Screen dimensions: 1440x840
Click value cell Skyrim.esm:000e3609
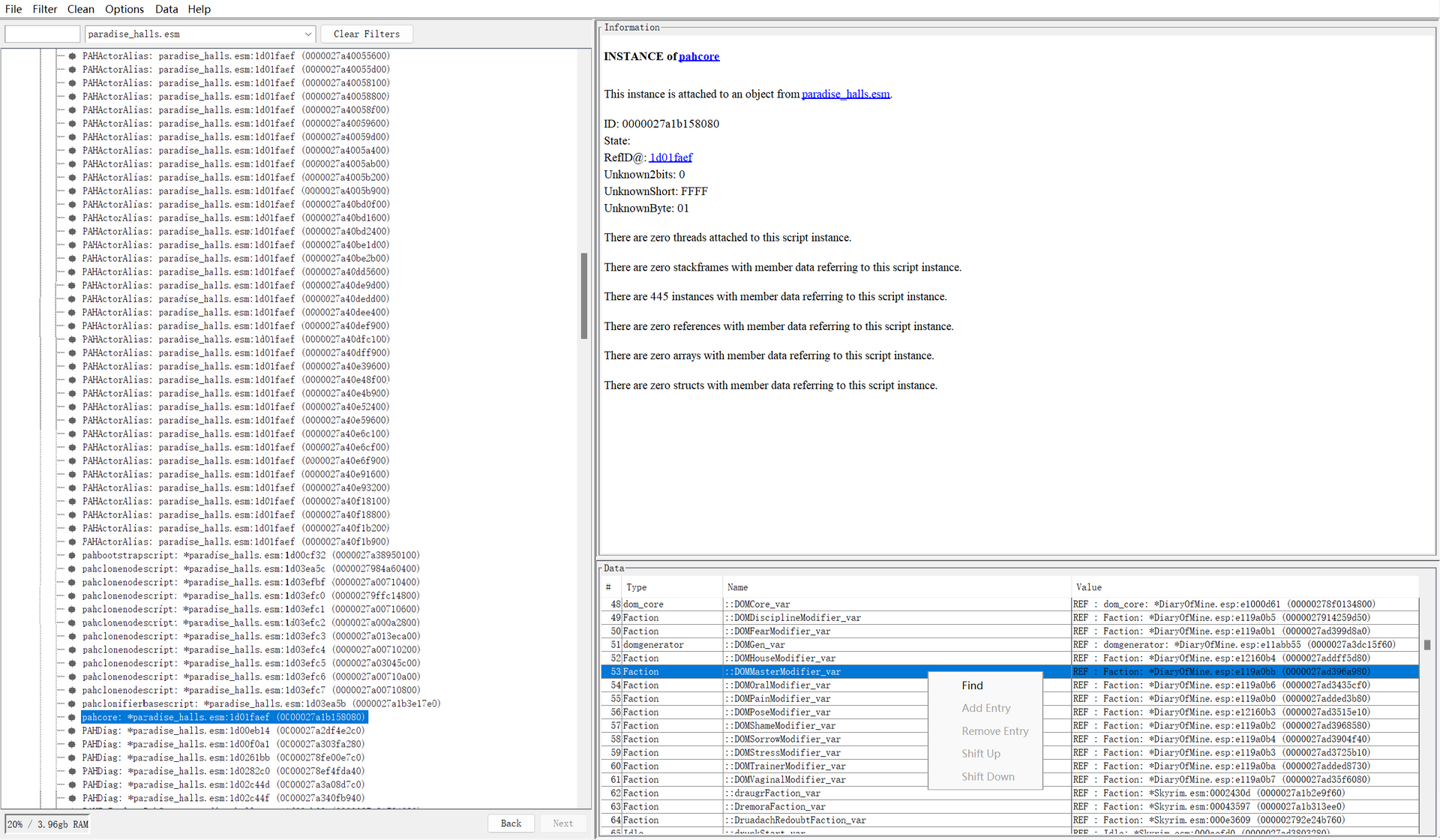(x=1245, y=820)
